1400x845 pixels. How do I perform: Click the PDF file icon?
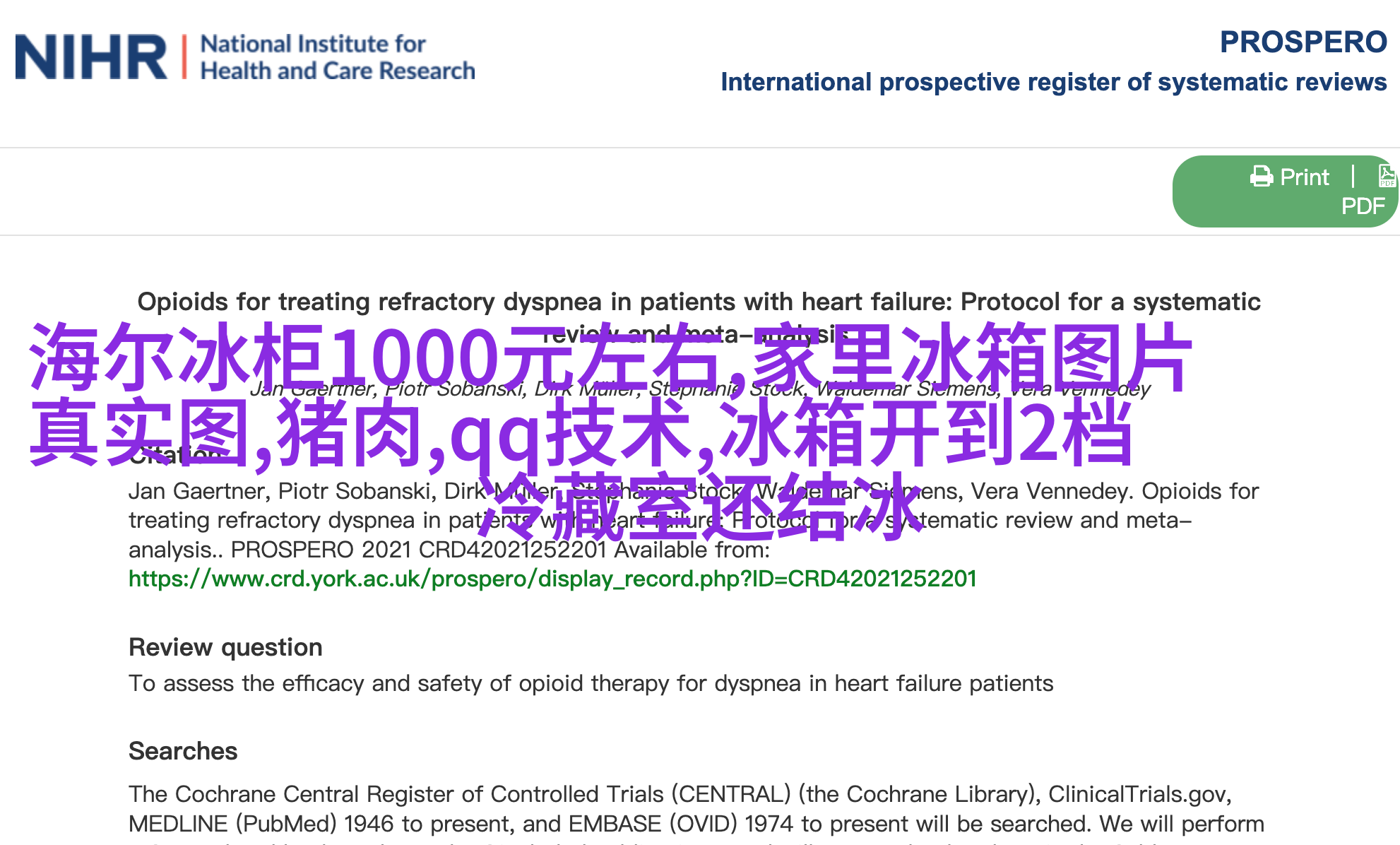click(x=1386, y=175)
